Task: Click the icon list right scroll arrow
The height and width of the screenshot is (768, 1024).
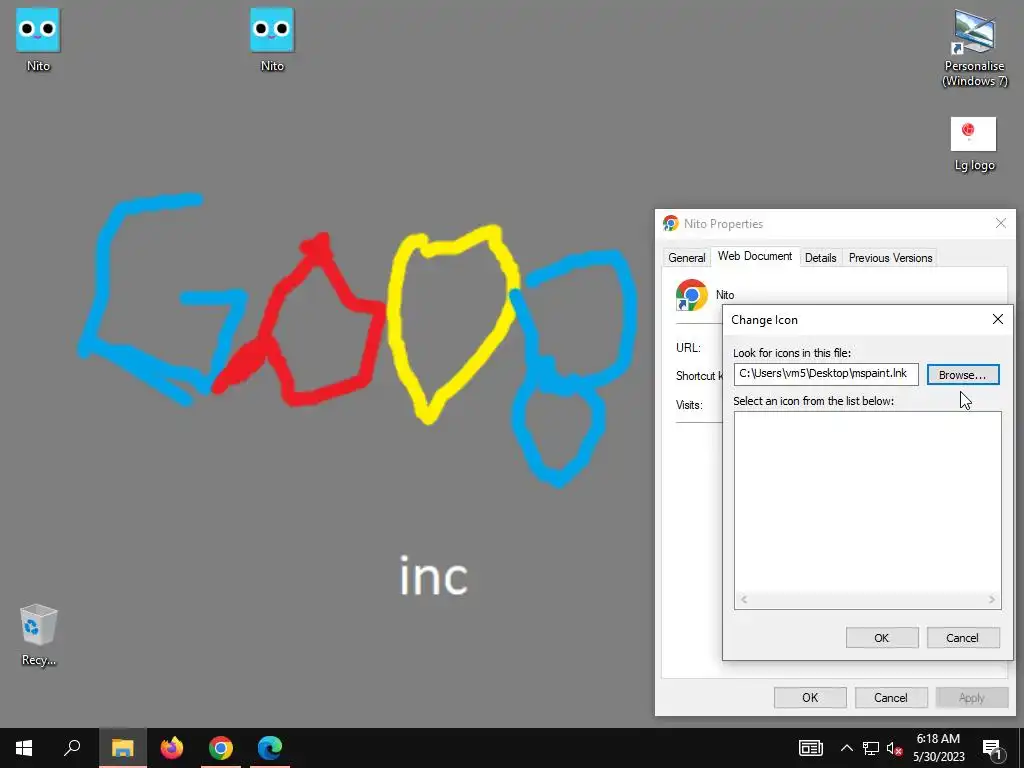Action: coord(991,600)
